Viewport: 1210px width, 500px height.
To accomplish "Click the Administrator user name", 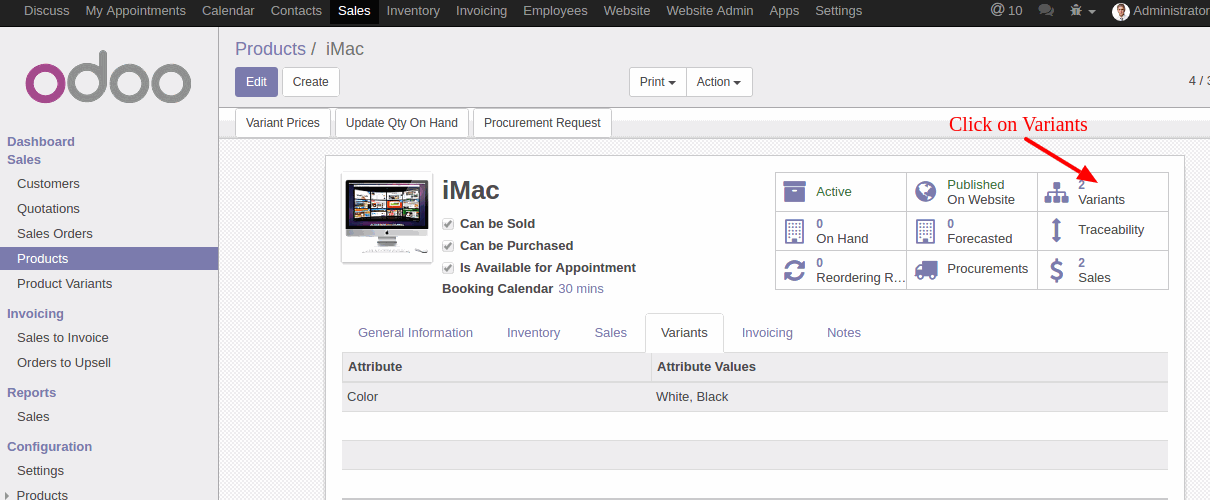I will [x=1172, y=11].
